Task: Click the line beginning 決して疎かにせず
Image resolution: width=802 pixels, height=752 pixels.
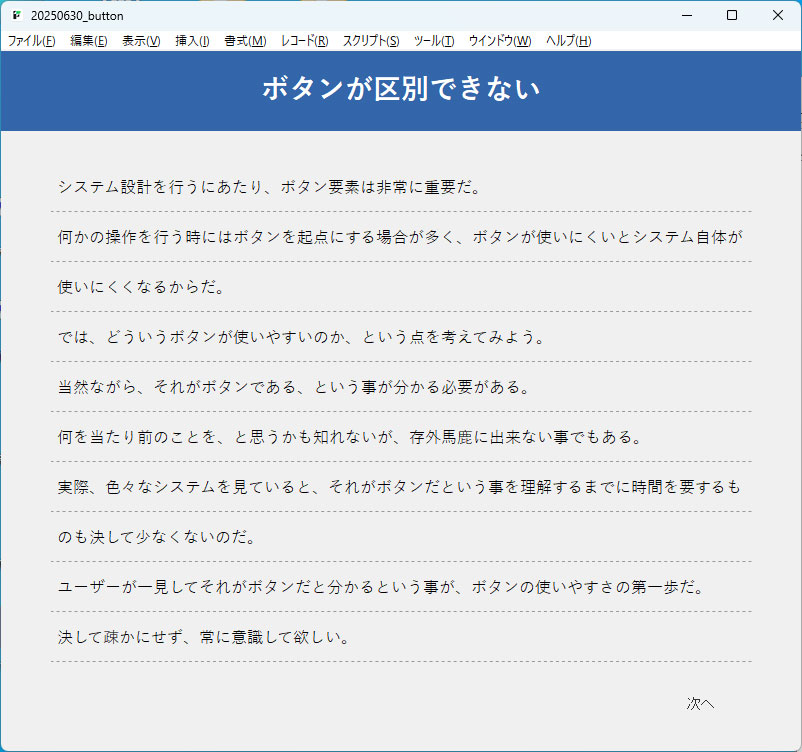Action: pos(204,637)
